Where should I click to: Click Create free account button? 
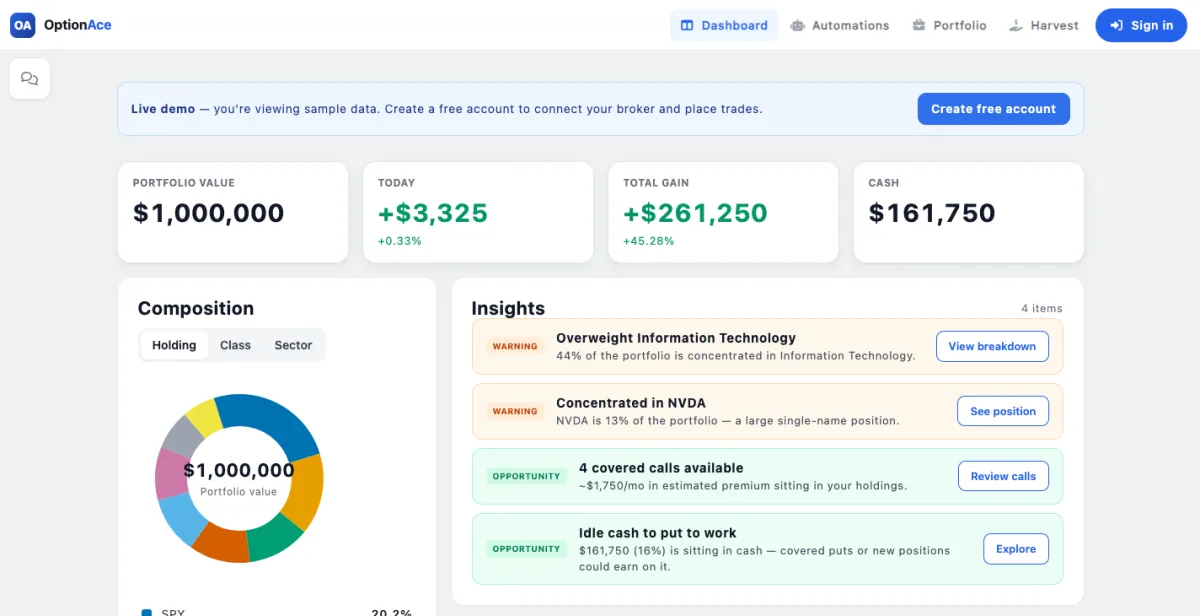click(993, 109)
